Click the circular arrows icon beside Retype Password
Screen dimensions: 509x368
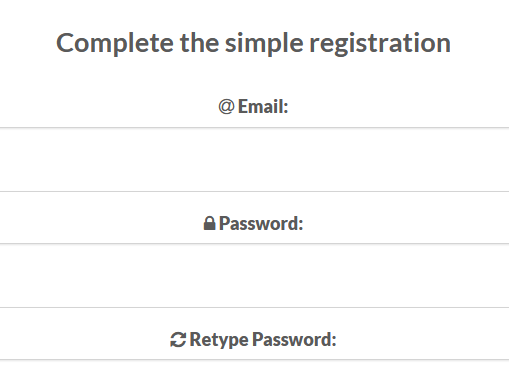(x=178, y=340)
